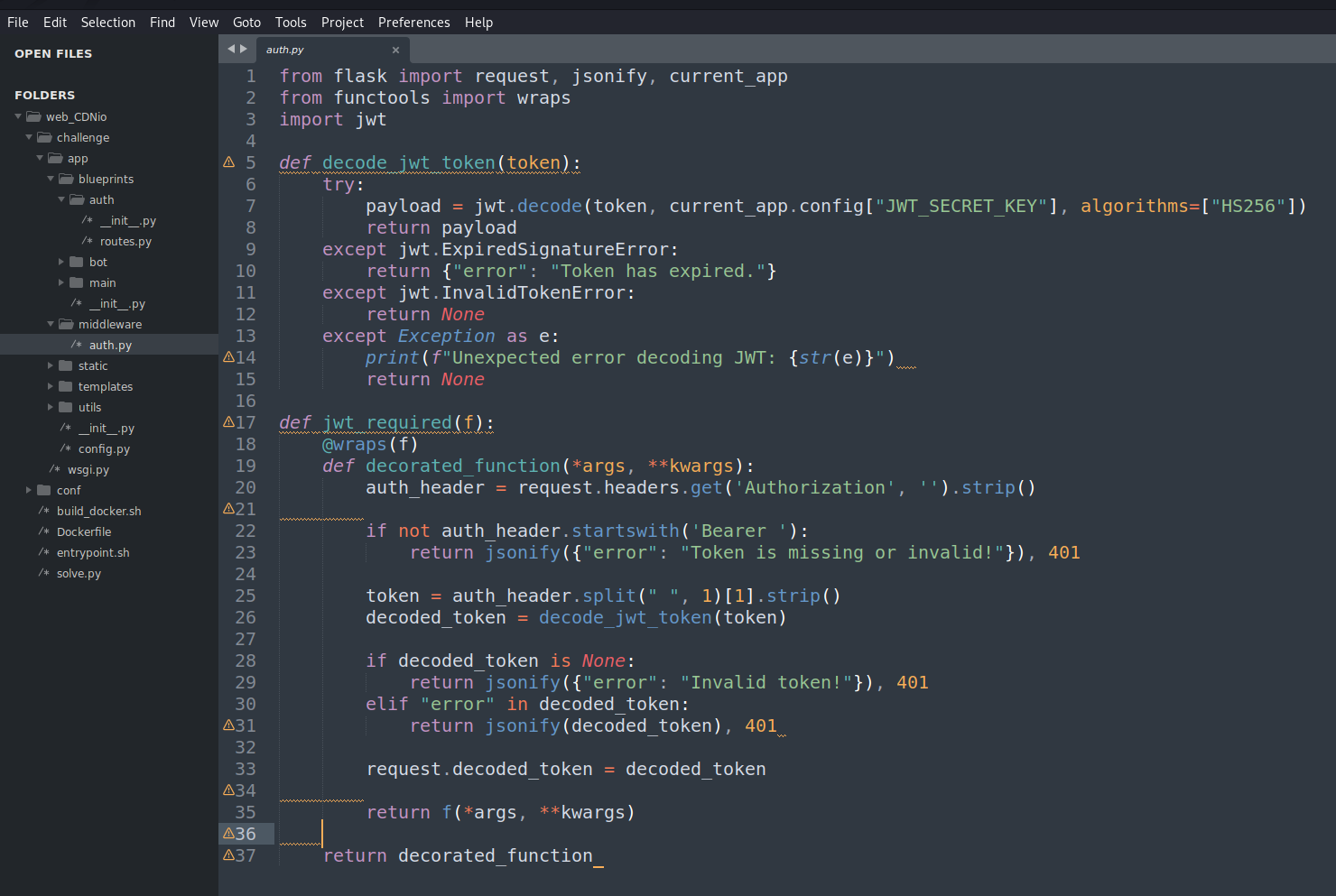Click the templates folder icon
This screenshot has height=896, width=1336.
(66, 386)
